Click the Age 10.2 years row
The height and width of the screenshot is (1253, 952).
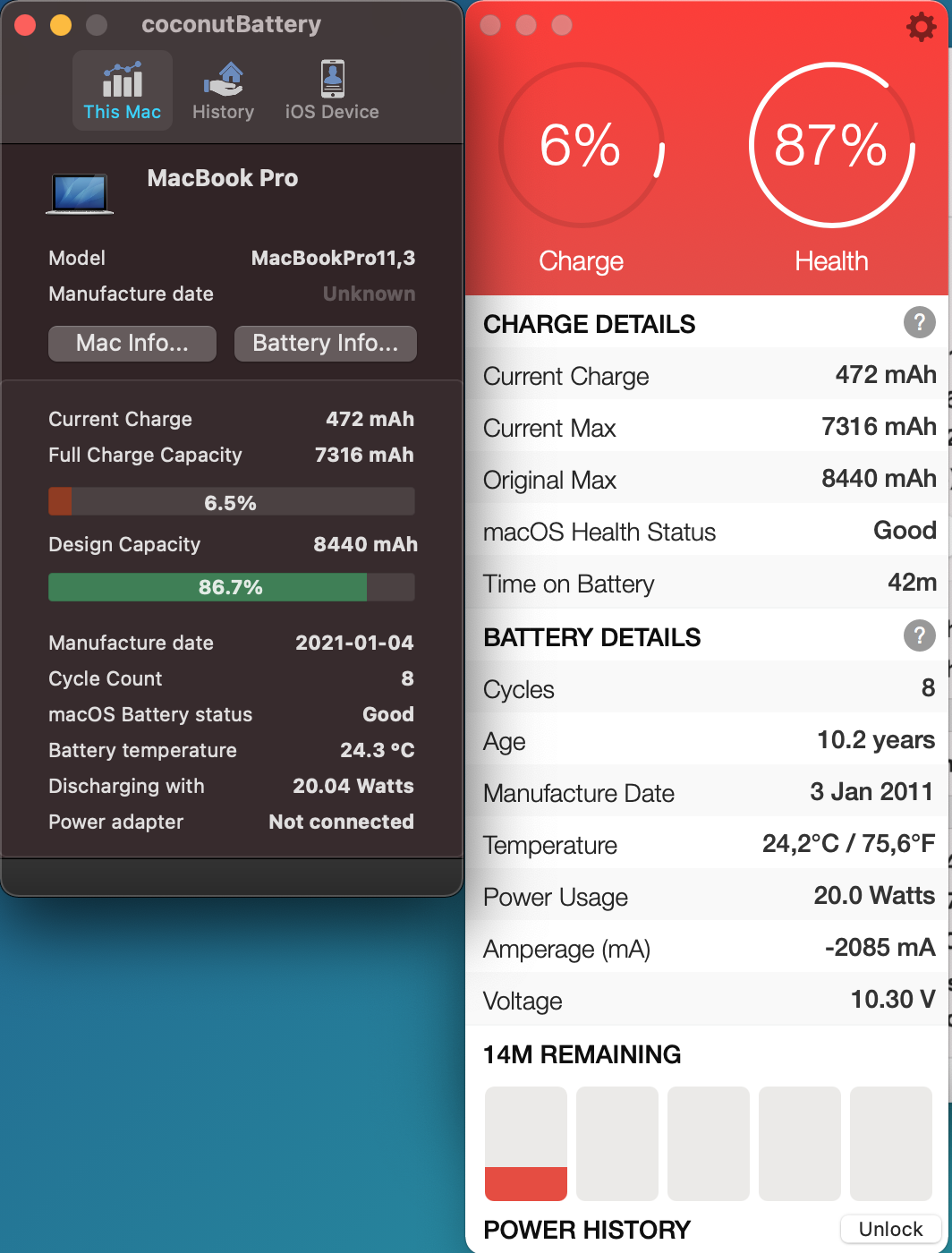[x=707, y=740]
